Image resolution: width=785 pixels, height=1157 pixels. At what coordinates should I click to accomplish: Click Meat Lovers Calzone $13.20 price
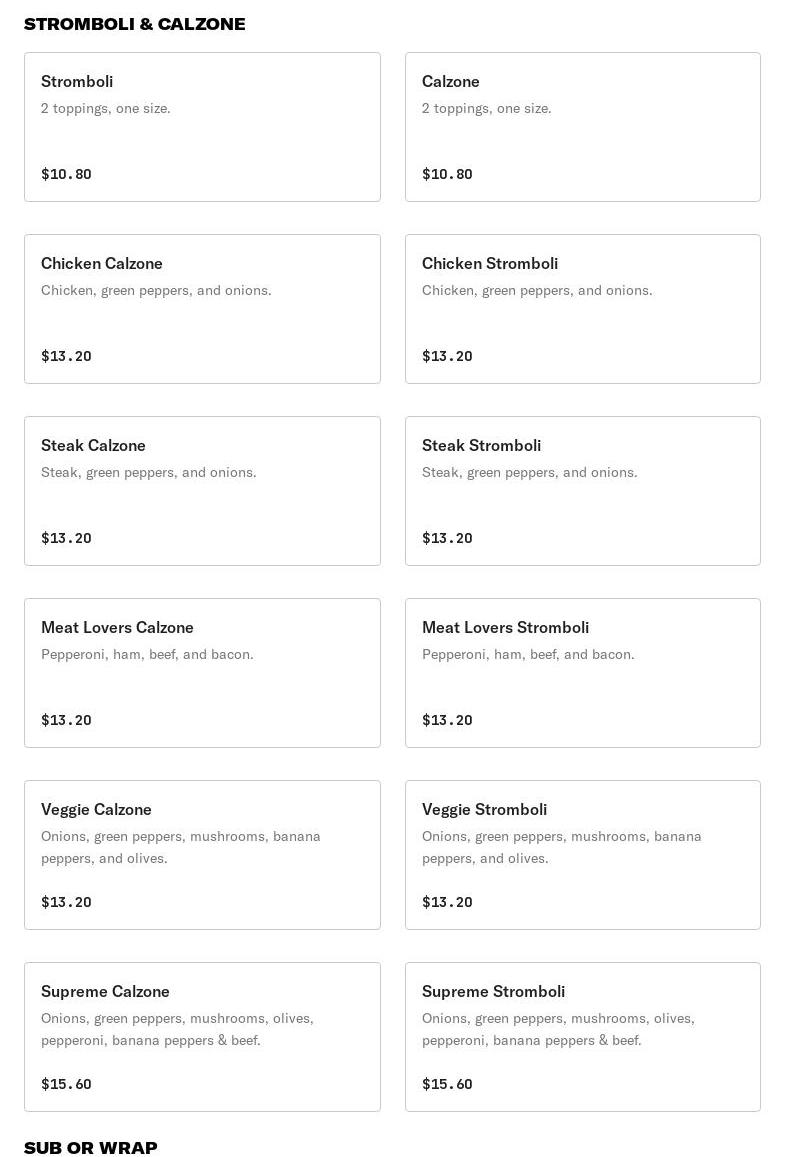tap(66, 720)
